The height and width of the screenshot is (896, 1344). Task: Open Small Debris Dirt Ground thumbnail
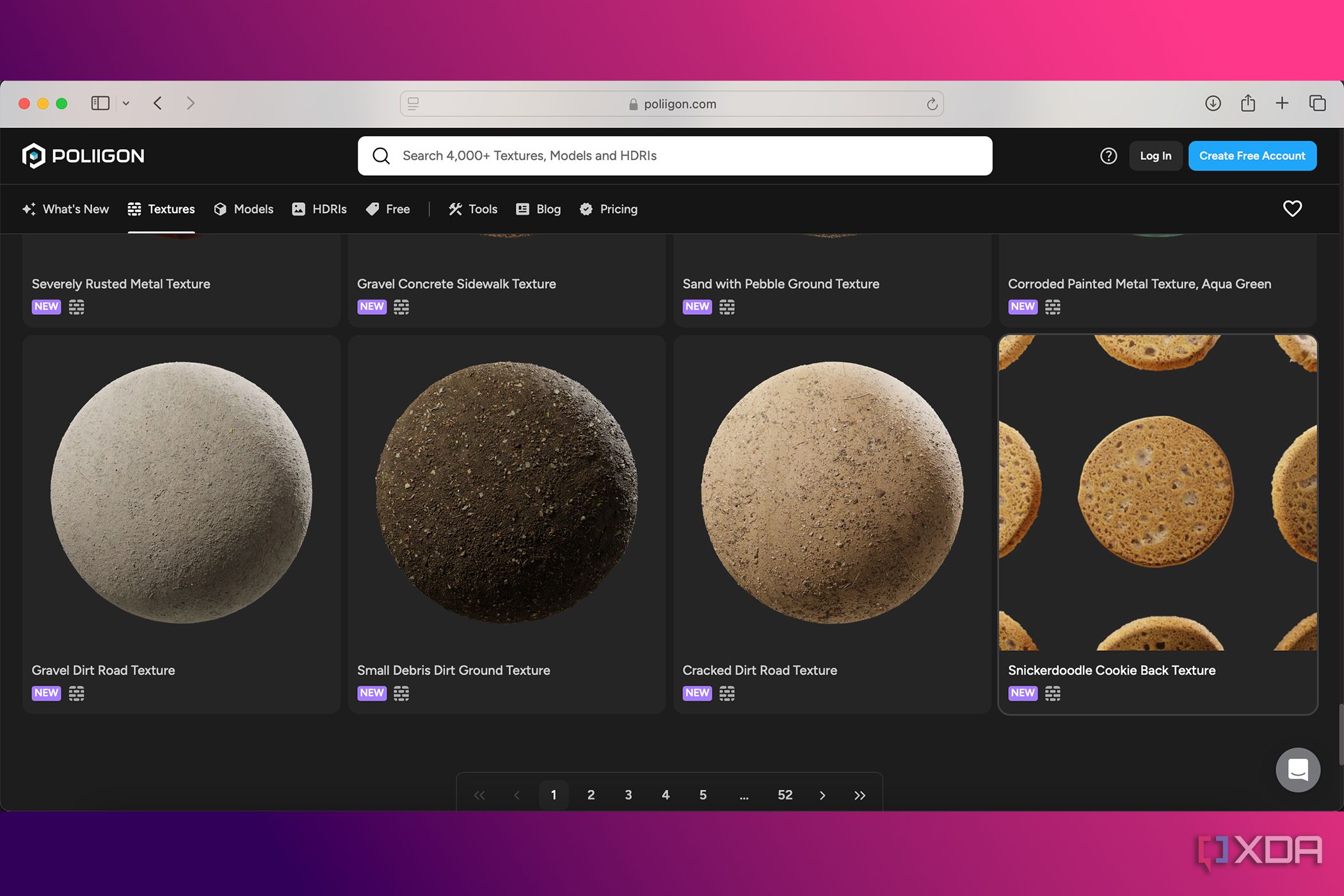(506, 493)
